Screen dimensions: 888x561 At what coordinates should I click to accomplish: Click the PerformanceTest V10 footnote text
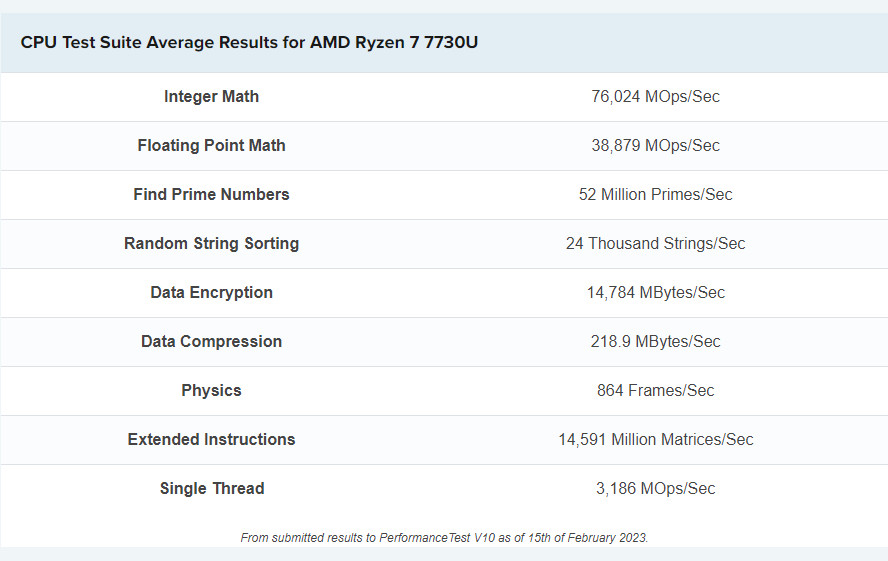(444, 538)
